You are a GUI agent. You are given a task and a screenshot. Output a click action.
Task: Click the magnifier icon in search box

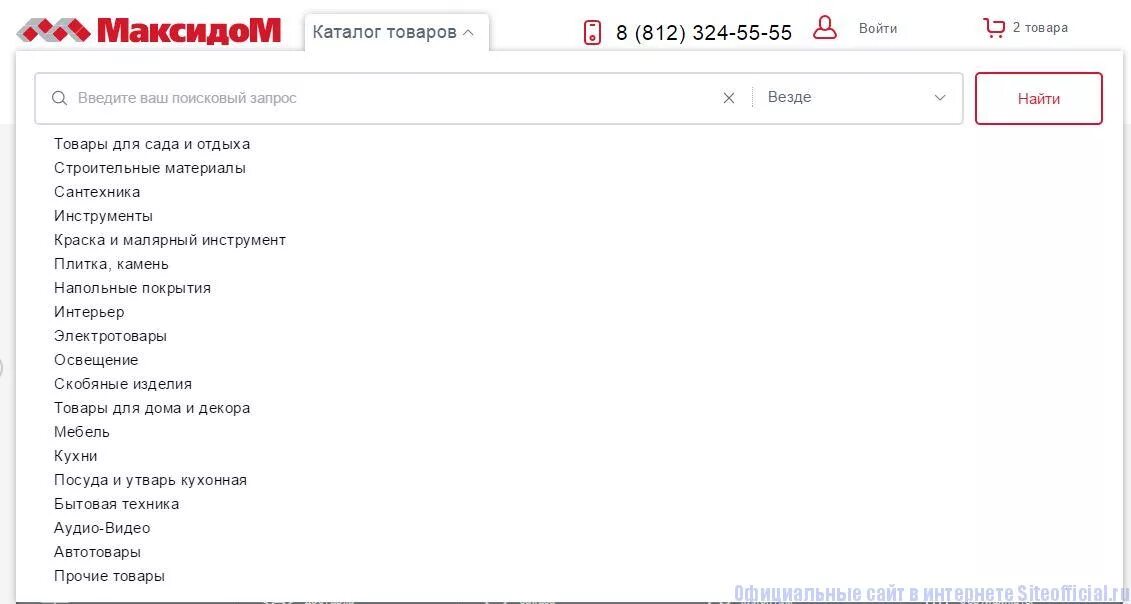pos(60,98)
